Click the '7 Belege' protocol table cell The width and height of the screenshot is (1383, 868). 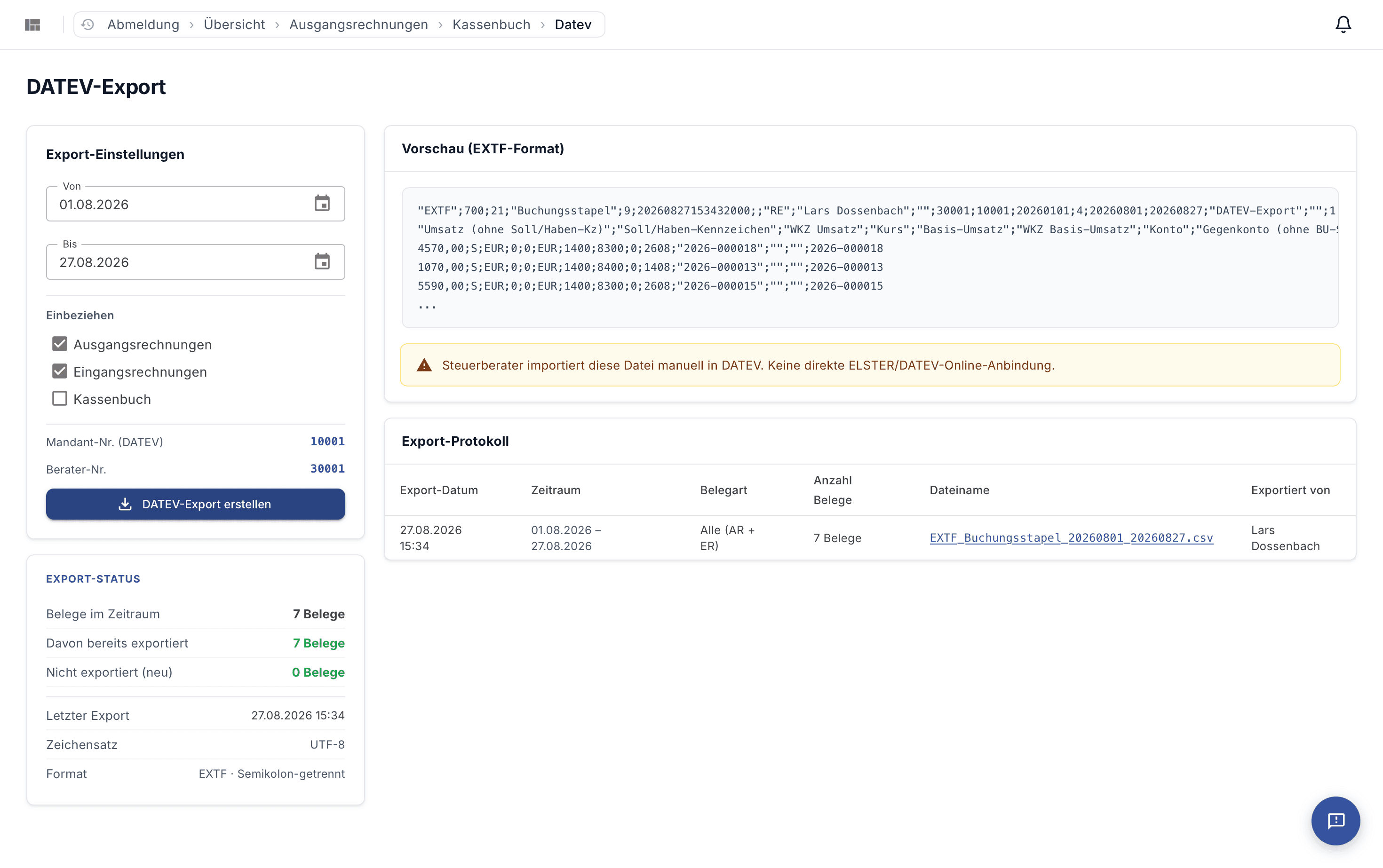click(x=837, y=538)
